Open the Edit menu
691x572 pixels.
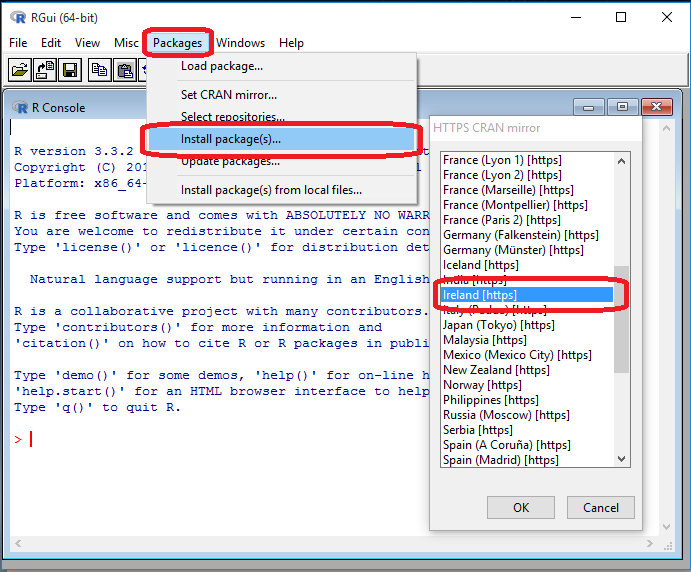pos(51,43)
